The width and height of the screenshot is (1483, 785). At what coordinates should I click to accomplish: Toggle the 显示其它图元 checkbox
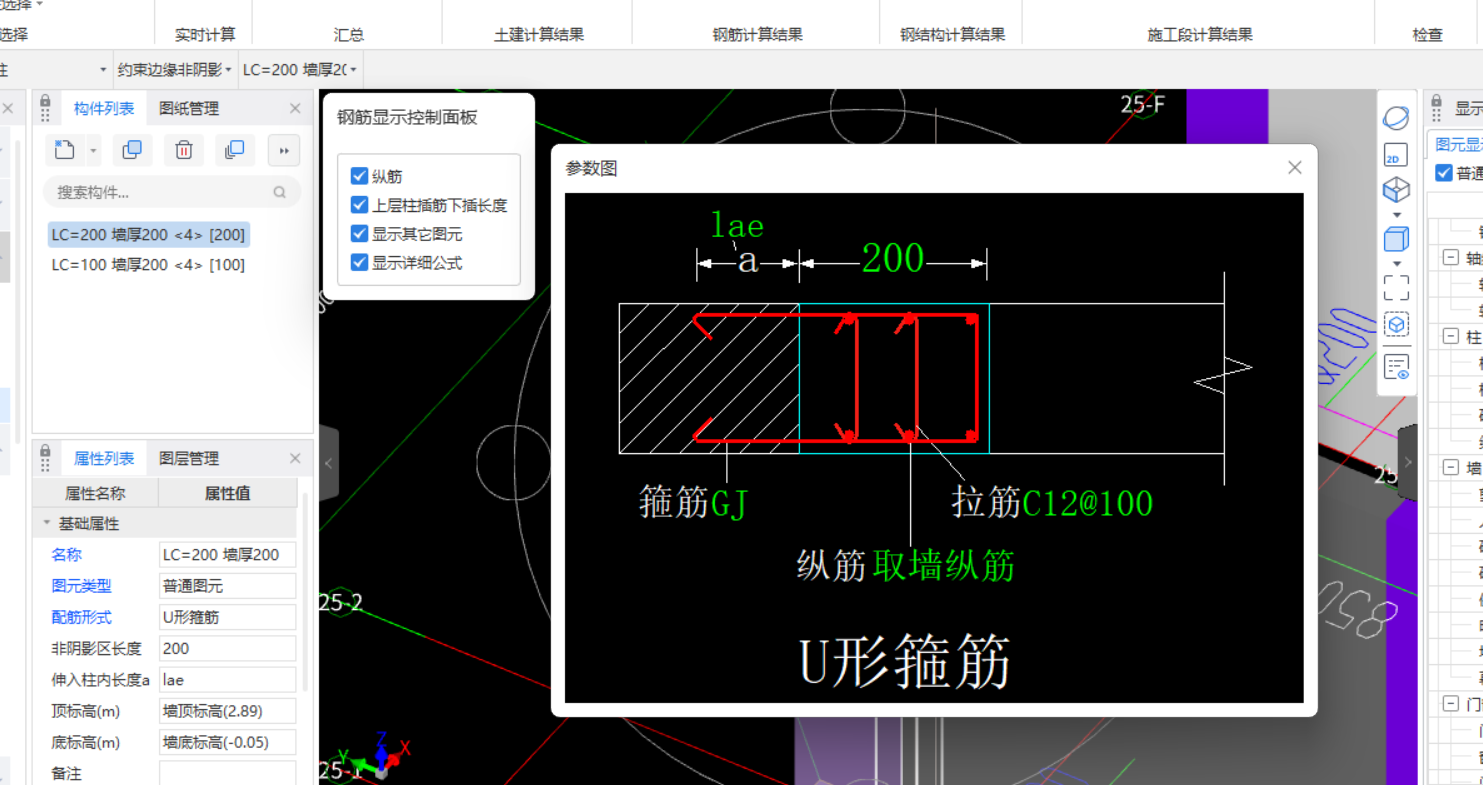click(x=360, y=234)
